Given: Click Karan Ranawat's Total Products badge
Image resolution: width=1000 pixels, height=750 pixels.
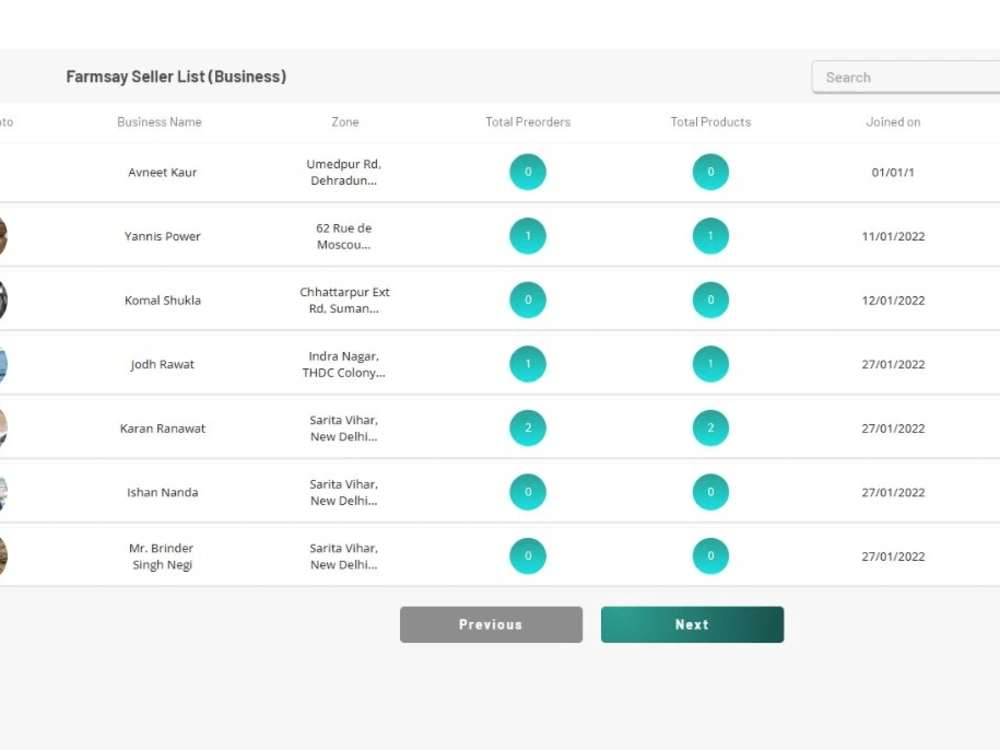Looking at the screenshot, I should coord(710,428).
